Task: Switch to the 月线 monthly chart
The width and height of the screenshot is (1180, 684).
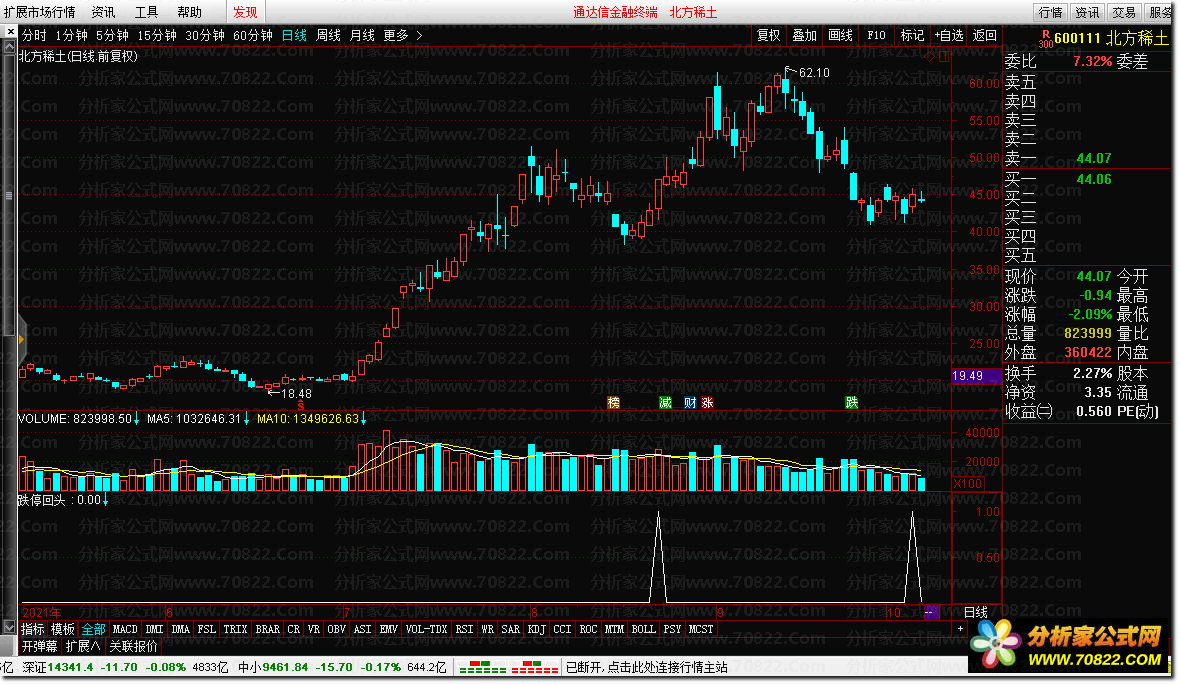Action: tap(362, 35)
